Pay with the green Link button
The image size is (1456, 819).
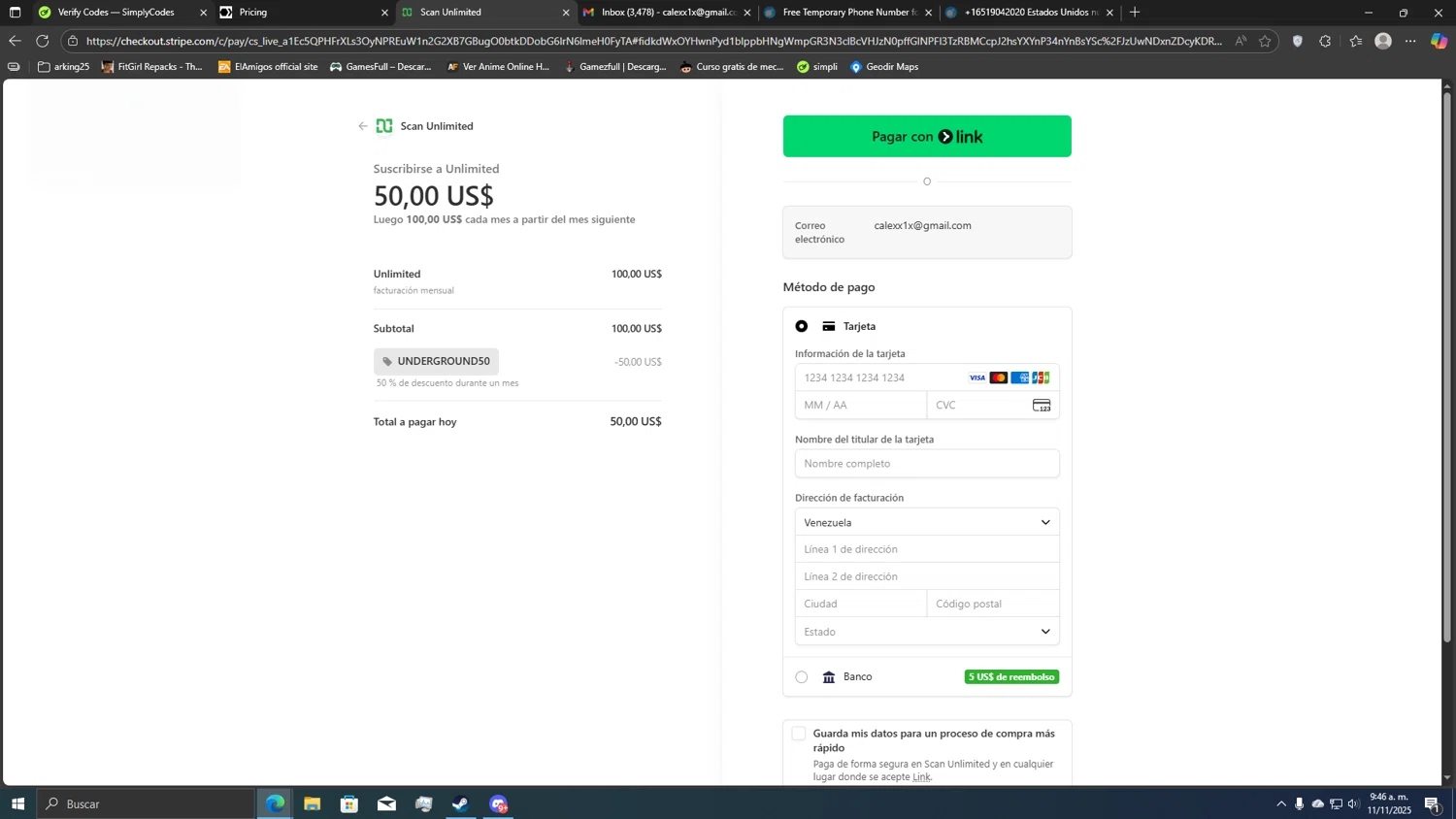tap(927, 136)
